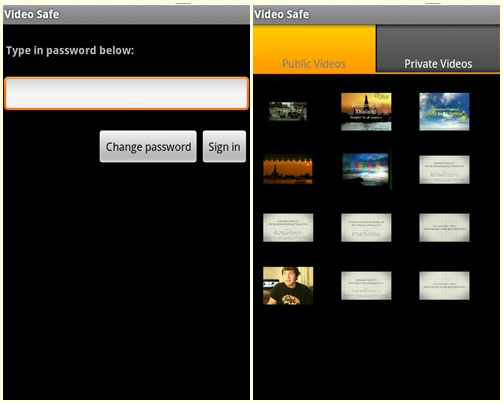Viewport: 503px width, 403px height.
Task: Select the paper thumbnail in second row
Action: (x=444, y=169)
